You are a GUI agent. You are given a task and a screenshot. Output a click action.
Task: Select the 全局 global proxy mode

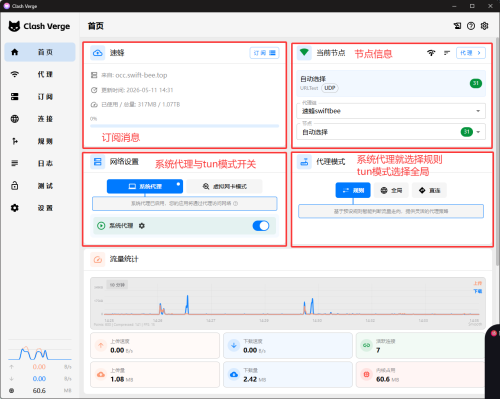tap(391, 190)
